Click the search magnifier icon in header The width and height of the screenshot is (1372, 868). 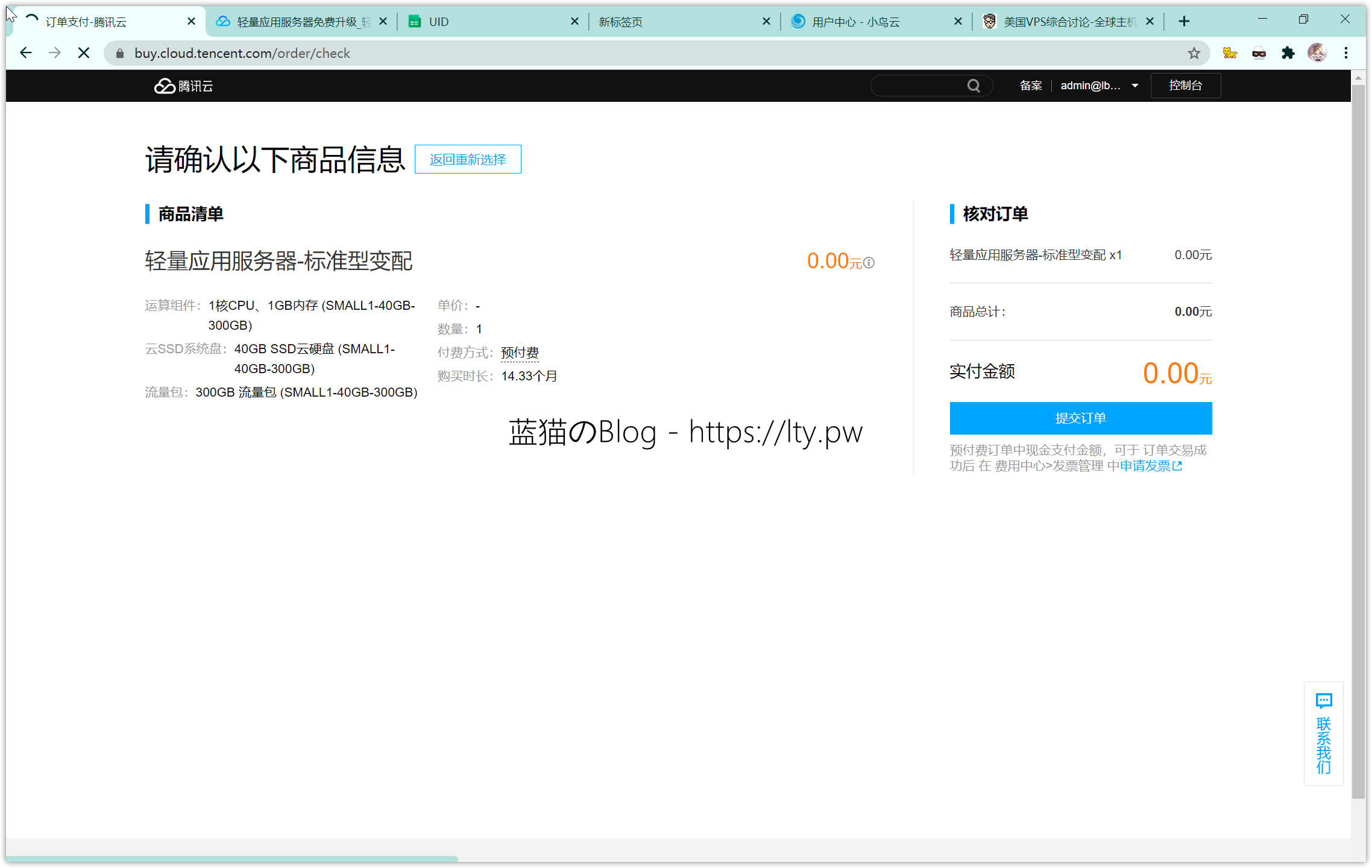(973, 86)
